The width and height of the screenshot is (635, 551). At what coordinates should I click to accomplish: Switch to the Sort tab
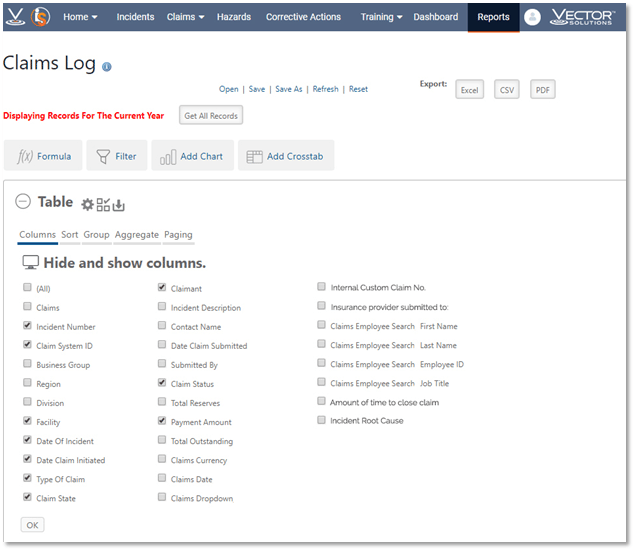pos(69,235)
